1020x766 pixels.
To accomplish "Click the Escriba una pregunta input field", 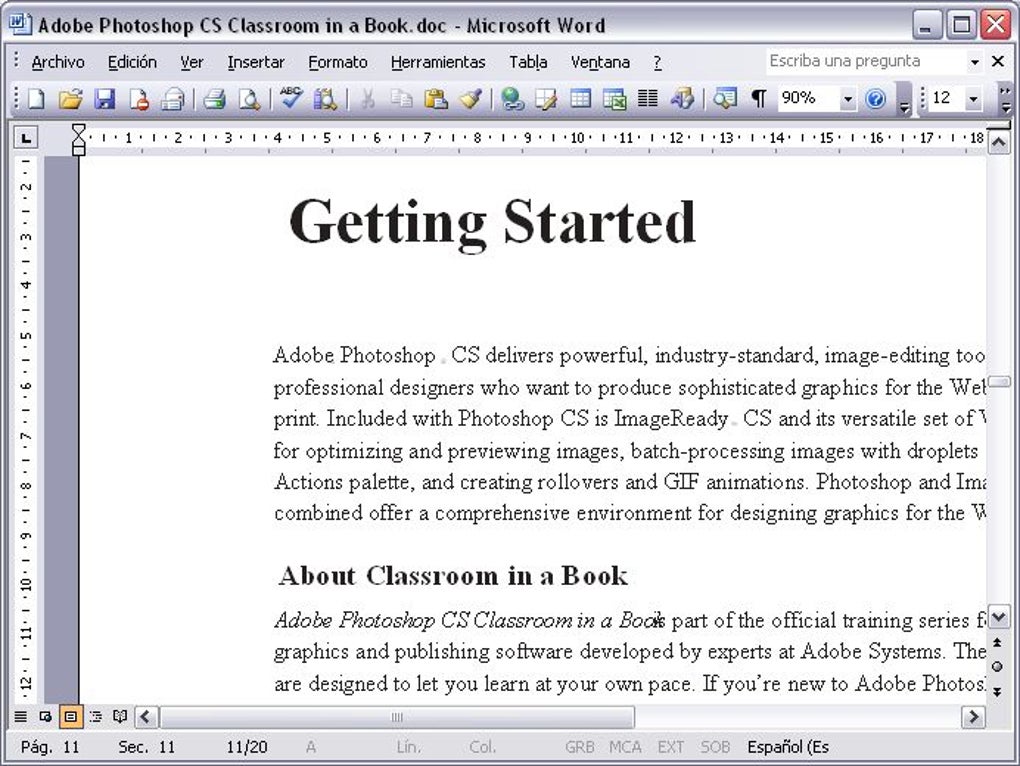I will (862, 61).
